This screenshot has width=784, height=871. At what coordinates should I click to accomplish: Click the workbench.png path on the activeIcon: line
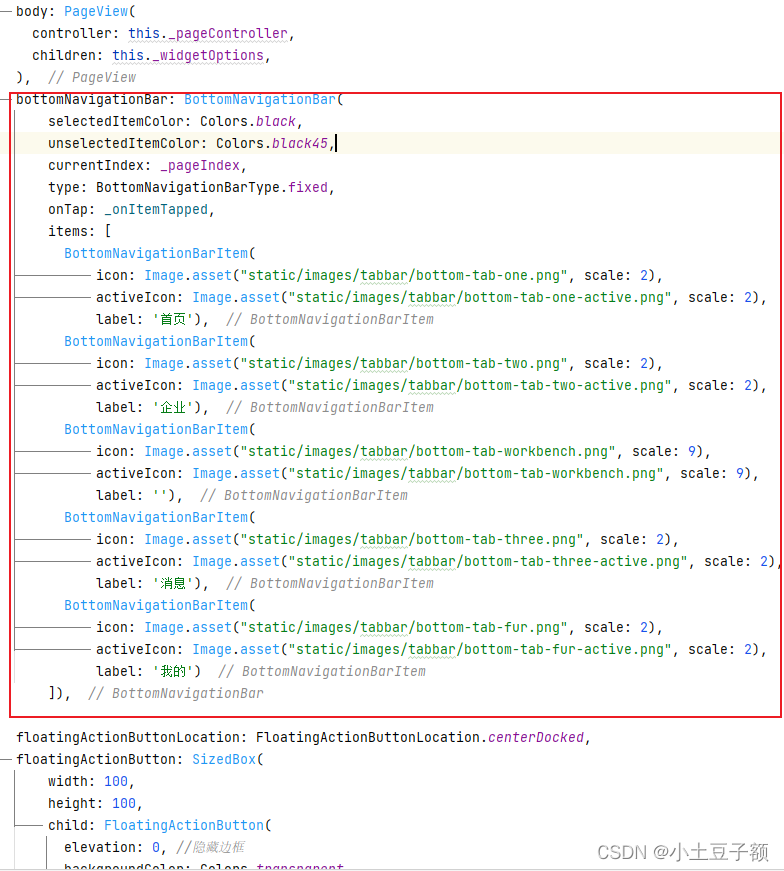point(476,473)
